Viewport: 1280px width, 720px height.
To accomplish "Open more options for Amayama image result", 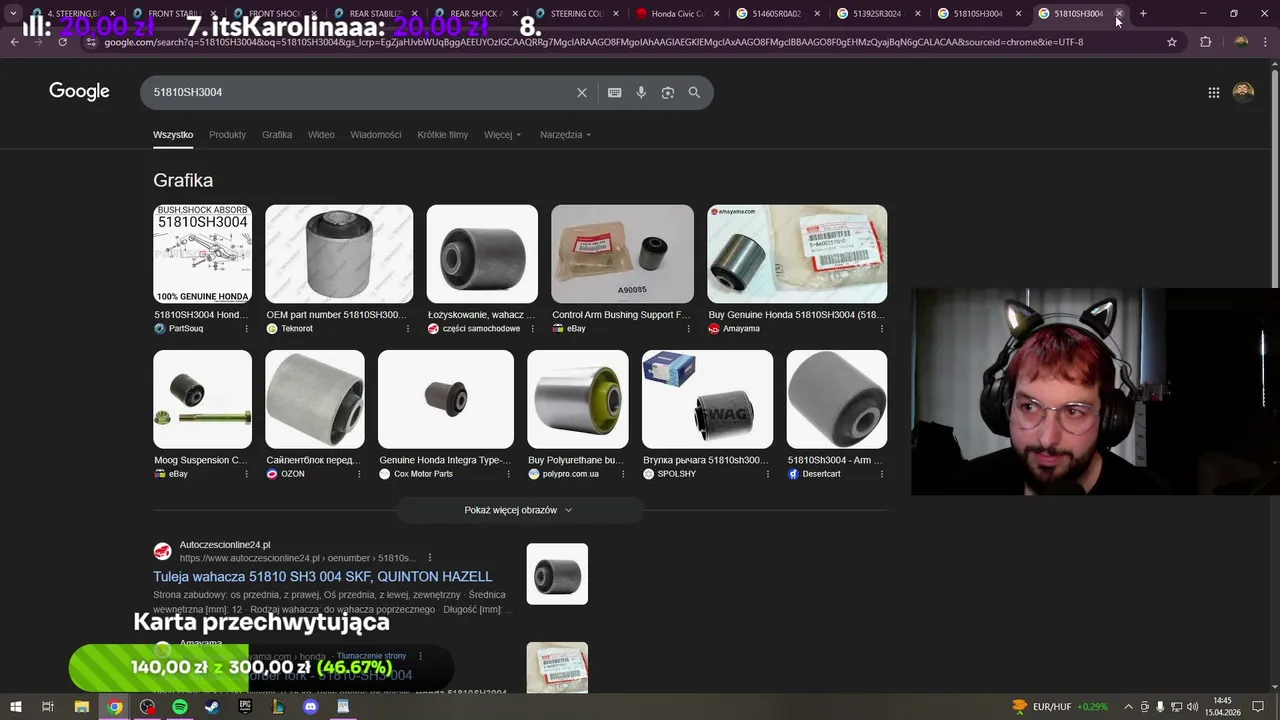I will coord(881,328).
